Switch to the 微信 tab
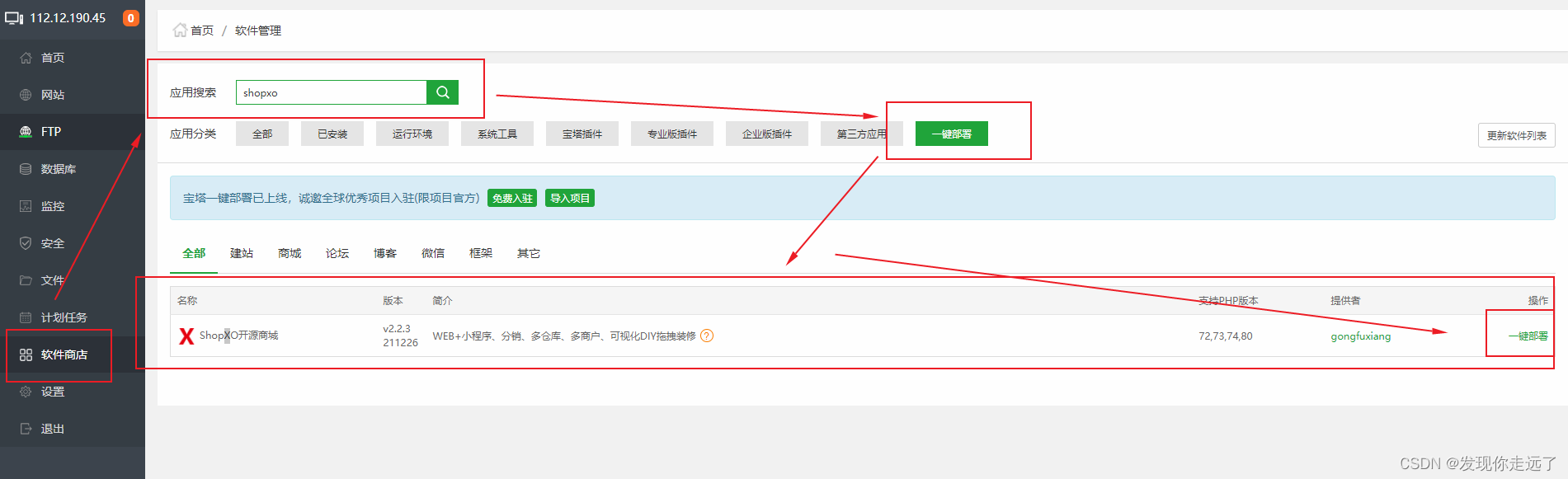The width and height of the screenshot is (1568, 479). (x=433, y=253)
